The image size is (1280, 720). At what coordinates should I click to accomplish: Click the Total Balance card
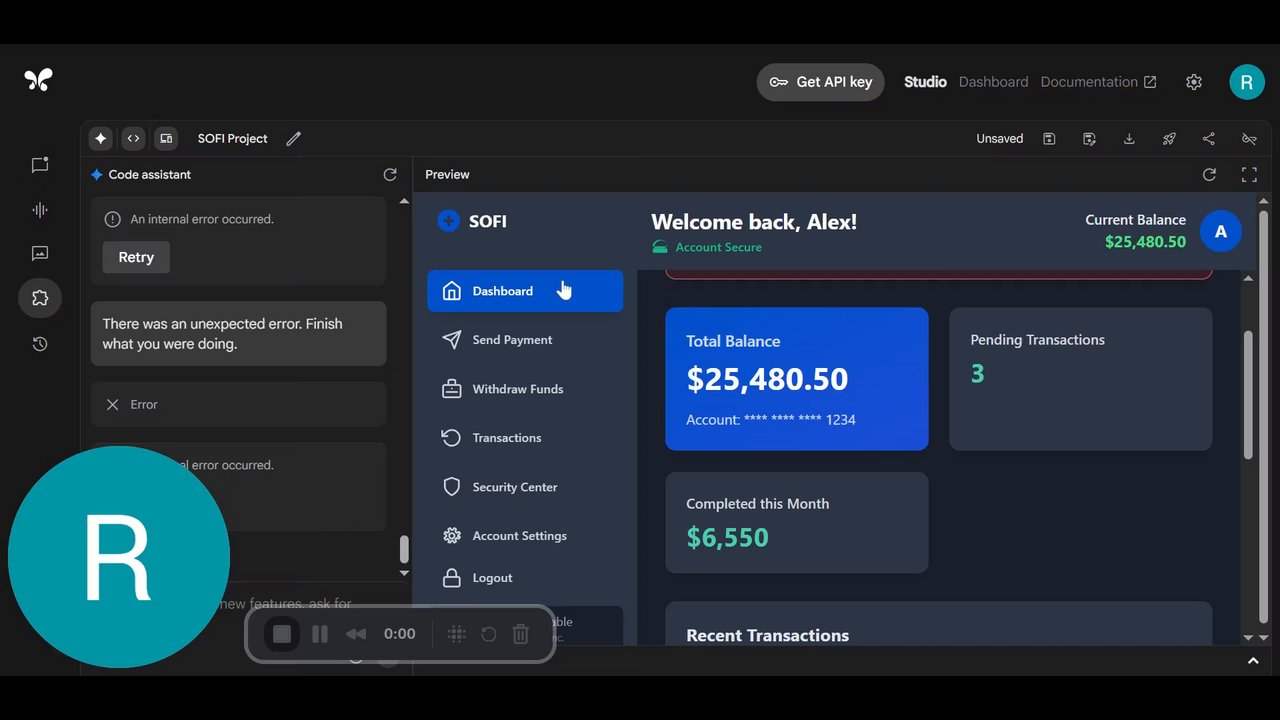pos(797,379)
